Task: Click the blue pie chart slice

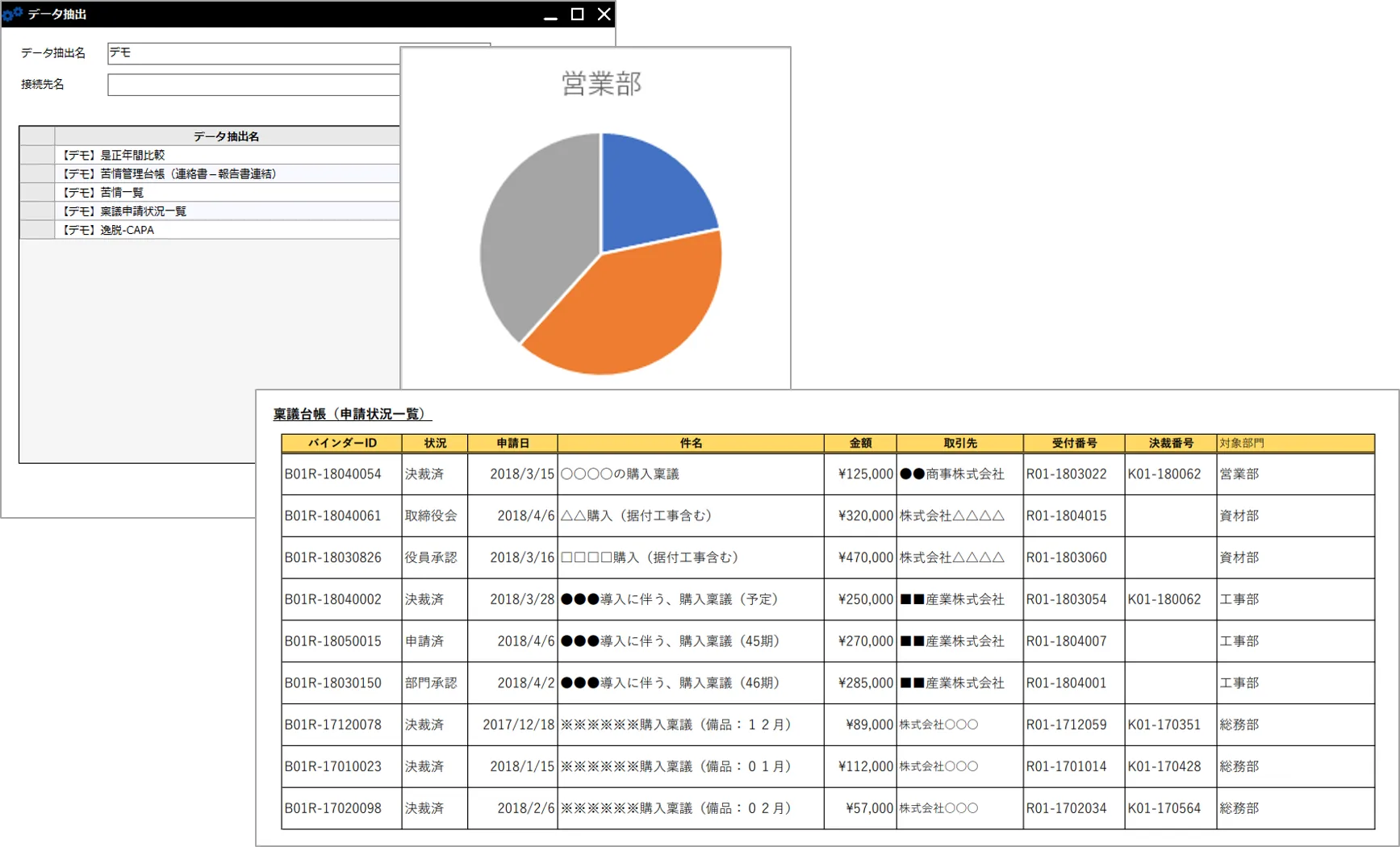Action: click(650, 198)
